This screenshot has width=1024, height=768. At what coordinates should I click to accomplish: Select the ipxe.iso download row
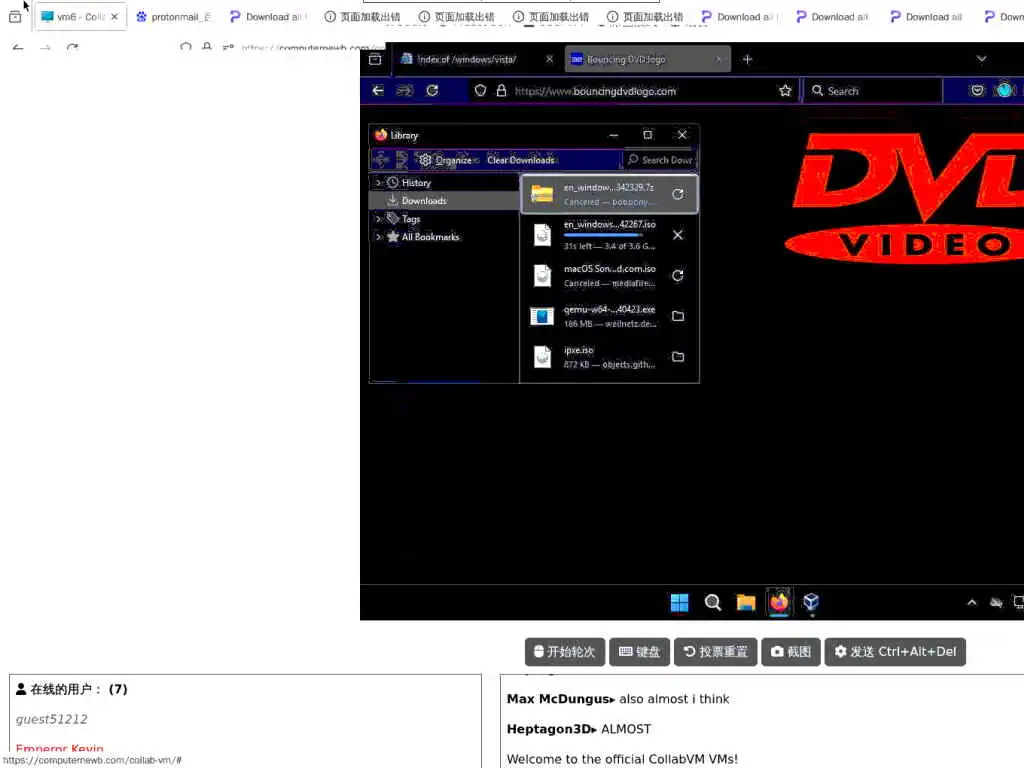coord(609,357)
